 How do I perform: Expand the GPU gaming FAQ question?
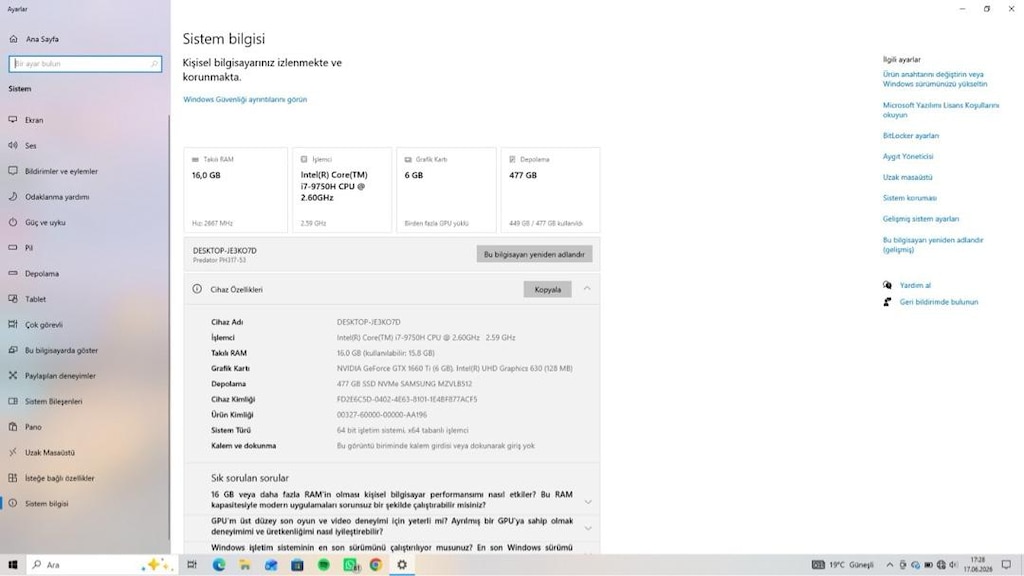click(588, 528)
